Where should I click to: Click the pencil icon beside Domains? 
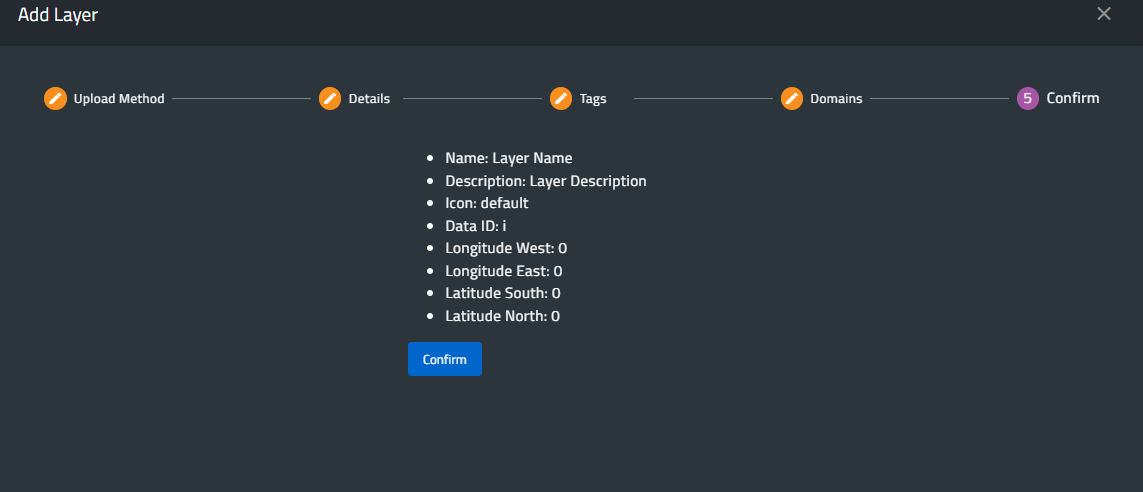pos(792,99)
